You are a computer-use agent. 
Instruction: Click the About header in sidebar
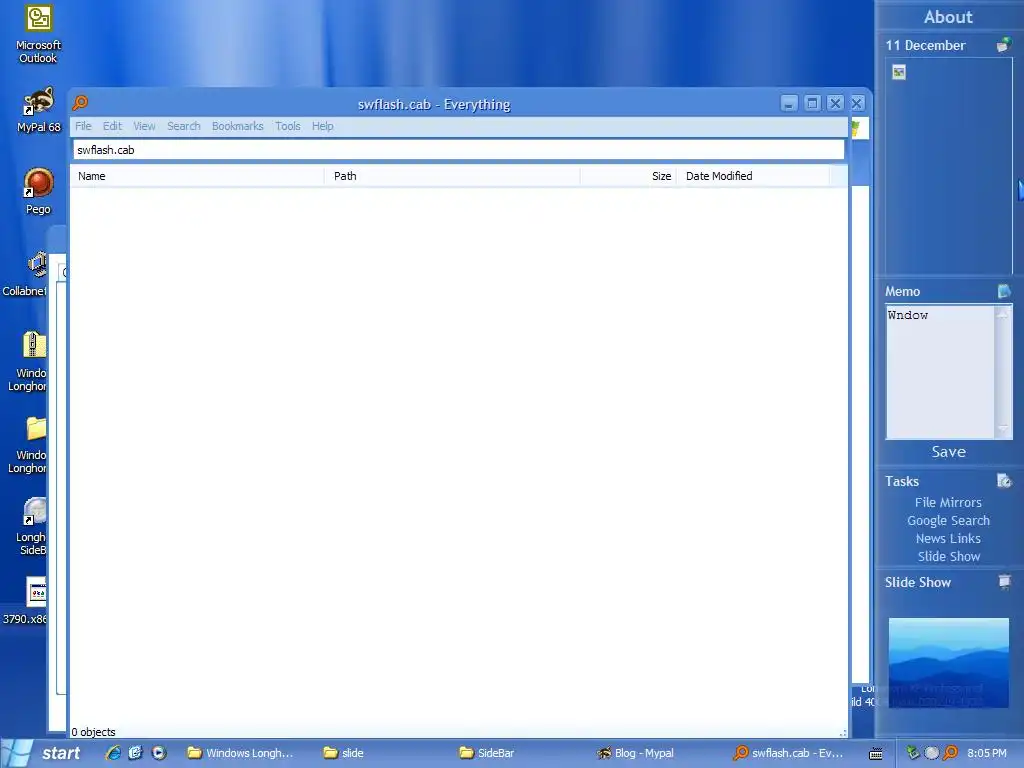948,17
